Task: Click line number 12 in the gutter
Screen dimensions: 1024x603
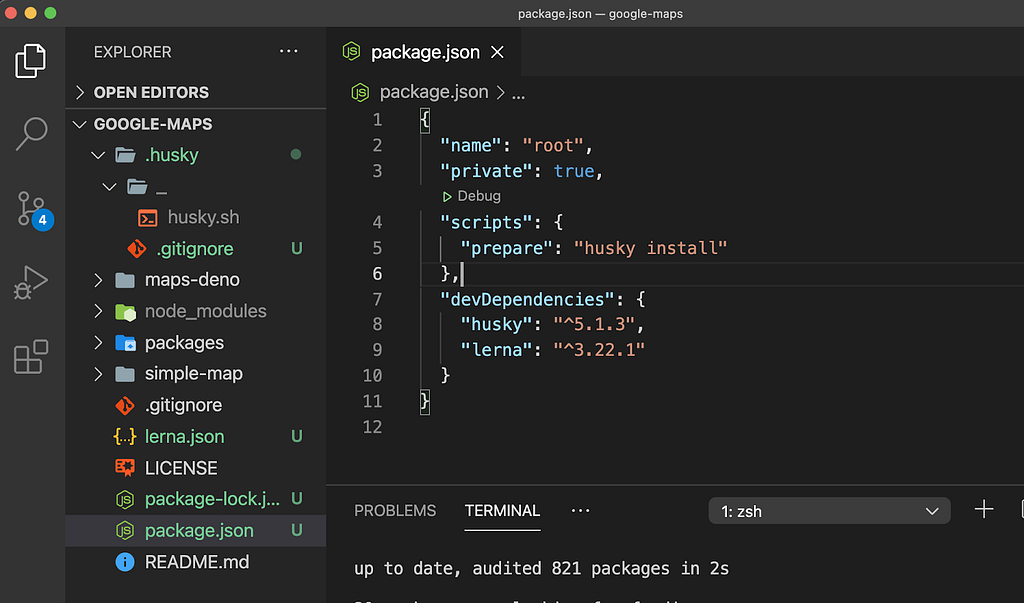Action: pos(372,427)
